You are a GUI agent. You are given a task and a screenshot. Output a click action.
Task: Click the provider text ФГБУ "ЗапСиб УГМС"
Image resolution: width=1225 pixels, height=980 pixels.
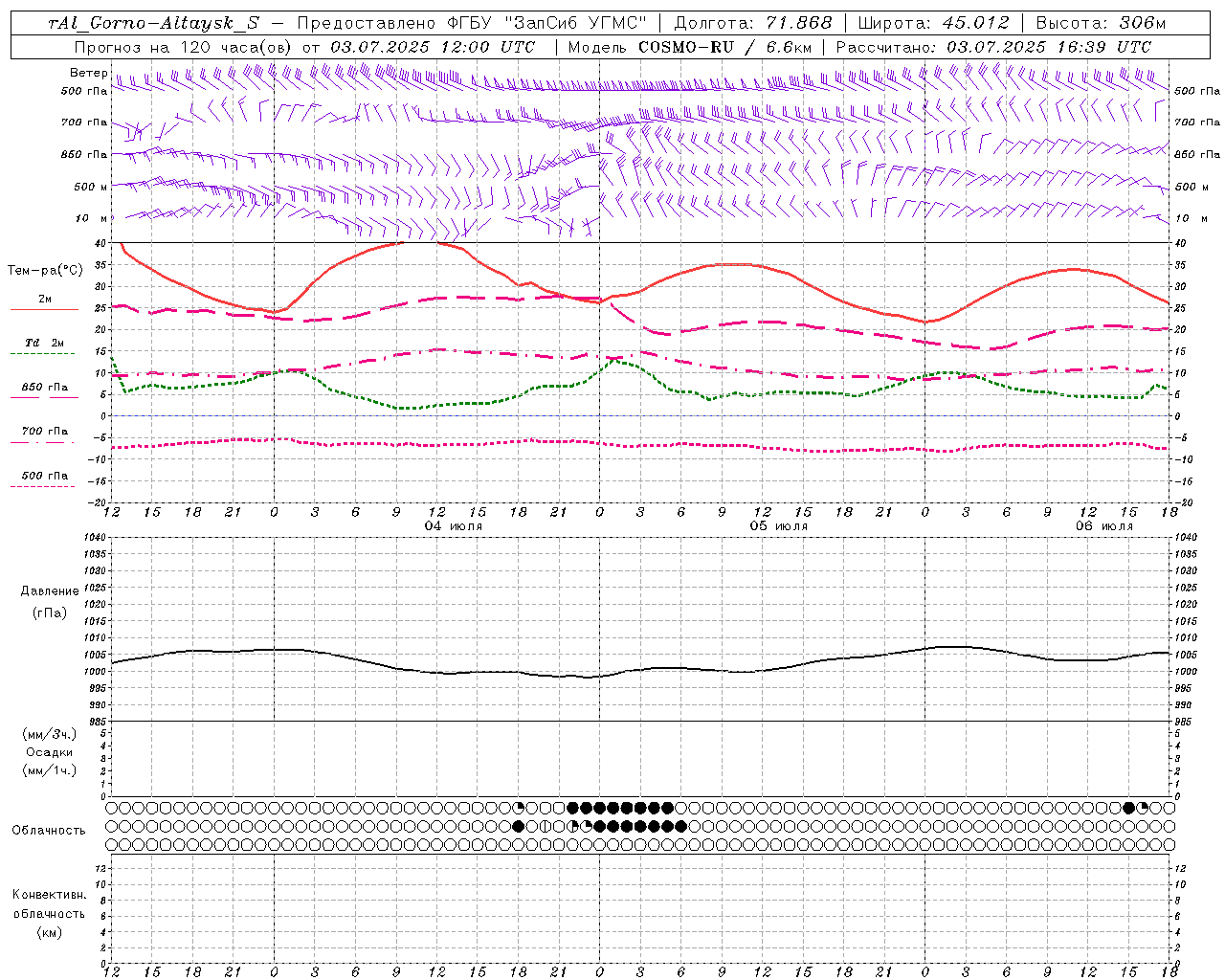(547, 23)
